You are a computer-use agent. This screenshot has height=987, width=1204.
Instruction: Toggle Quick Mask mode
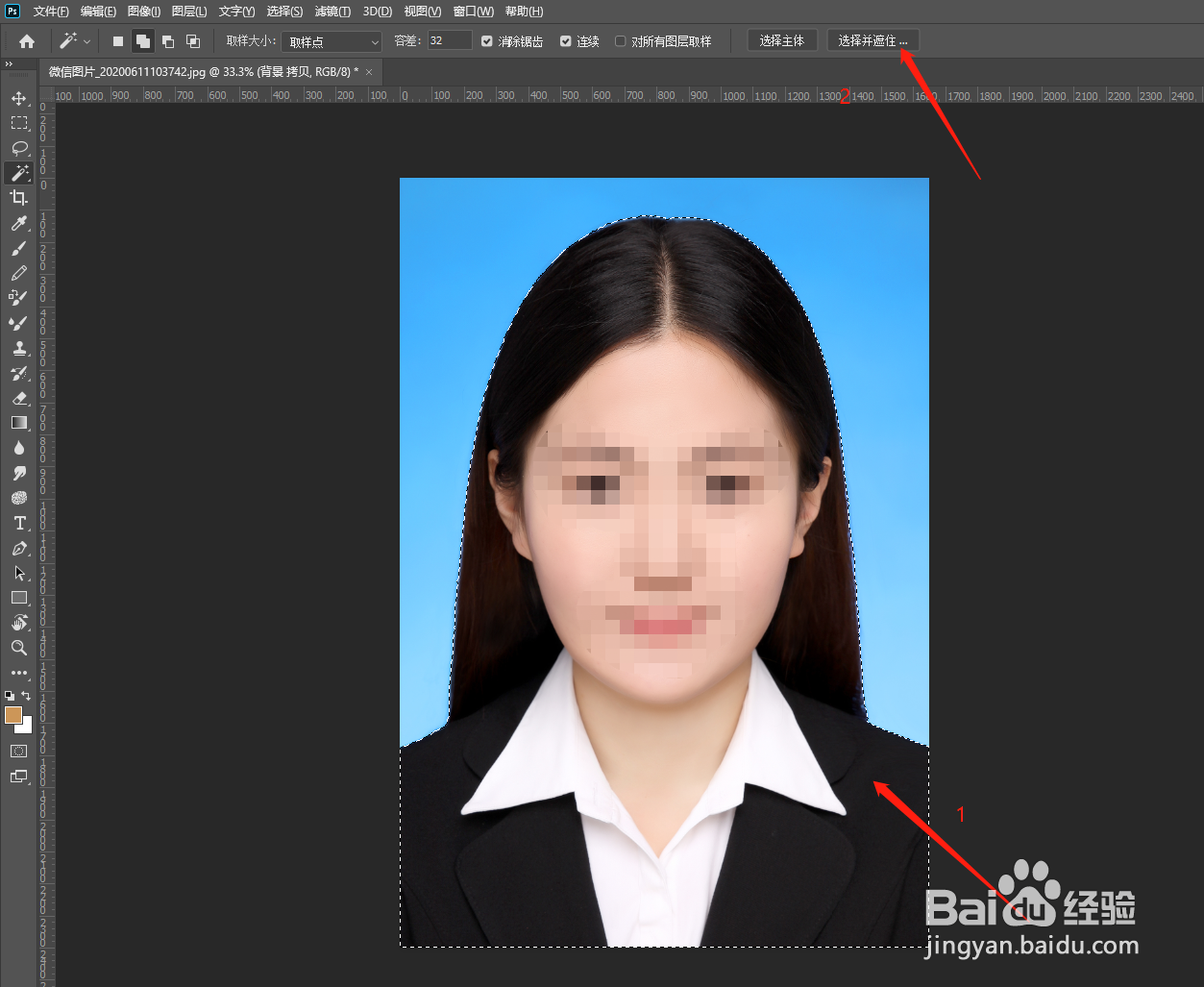[x=19, y=752]
